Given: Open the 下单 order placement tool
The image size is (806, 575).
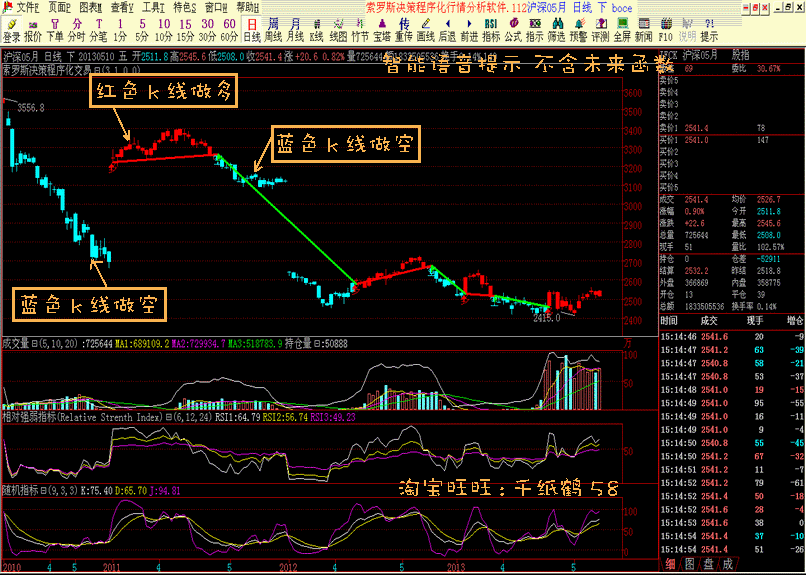Looking at the screenshot, I should point(55,30).
